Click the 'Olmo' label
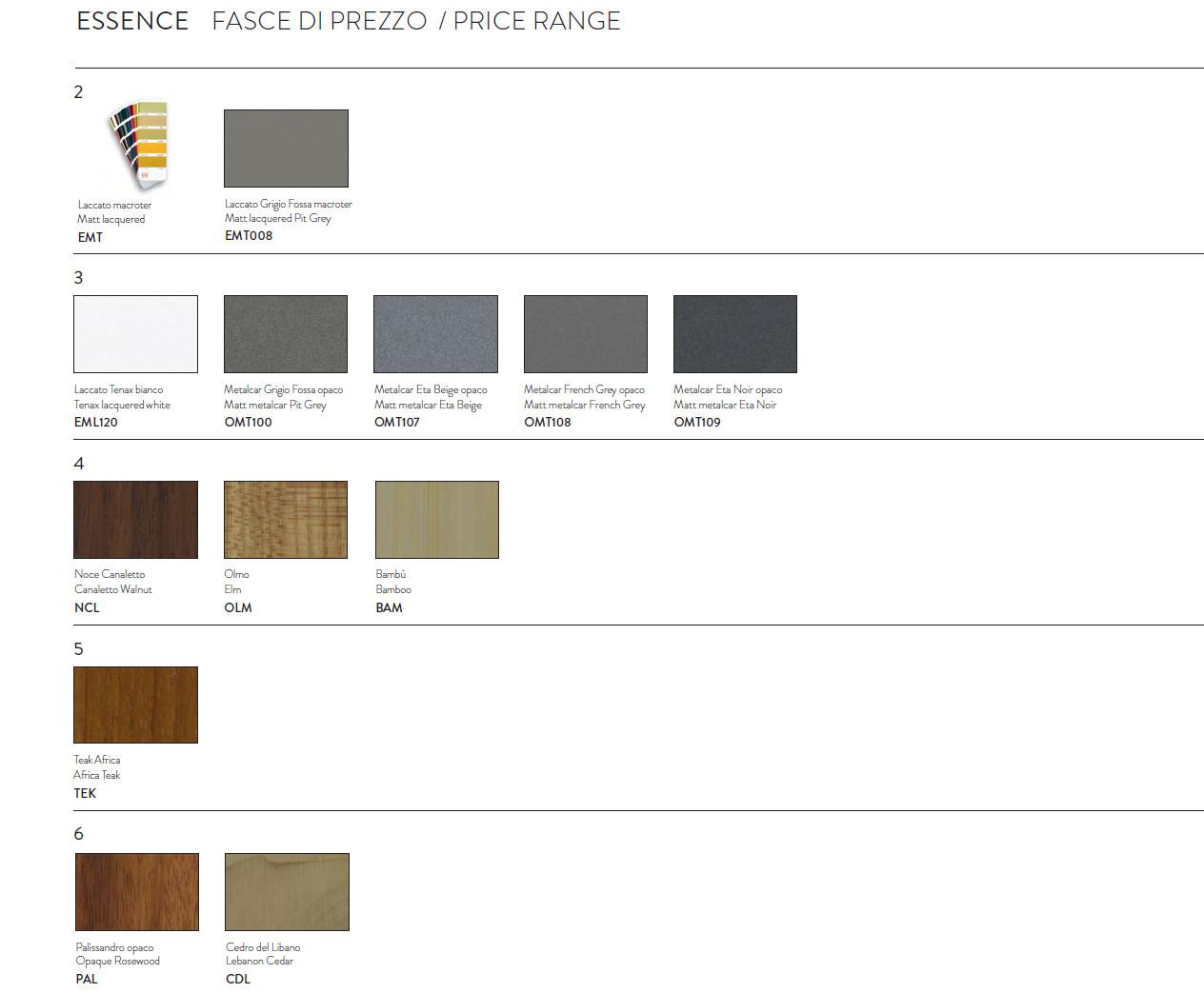This screenshot has height=993, width=1204. coord(236,574)
